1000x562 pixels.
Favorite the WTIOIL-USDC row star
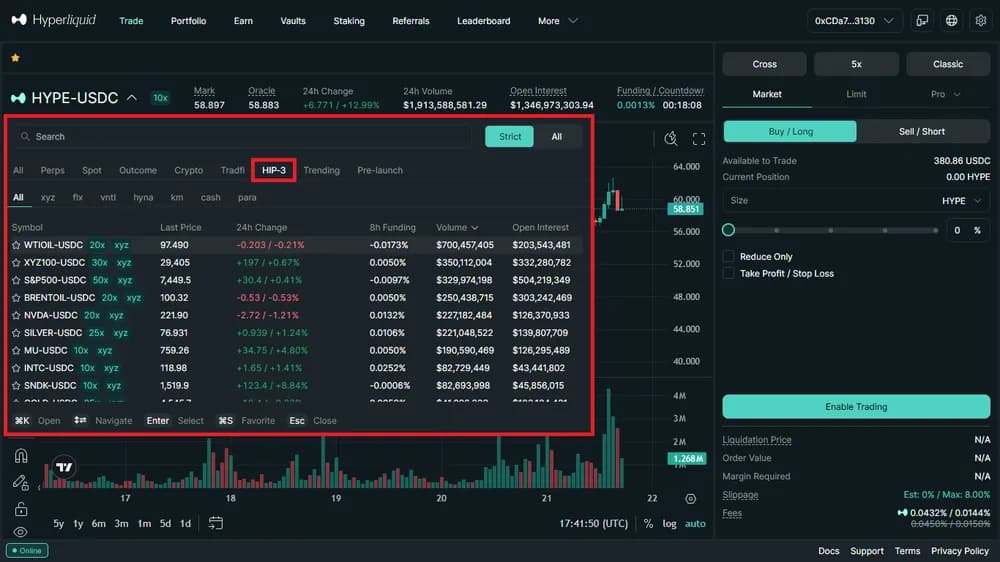click(x=16, y=245)
